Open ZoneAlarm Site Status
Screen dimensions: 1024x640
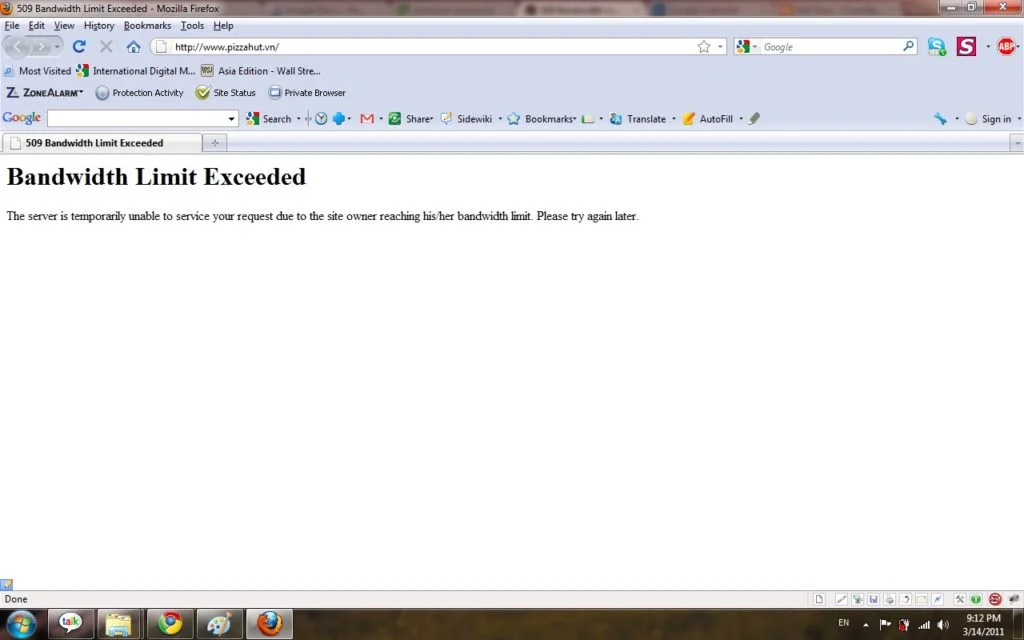coord(226,93)
